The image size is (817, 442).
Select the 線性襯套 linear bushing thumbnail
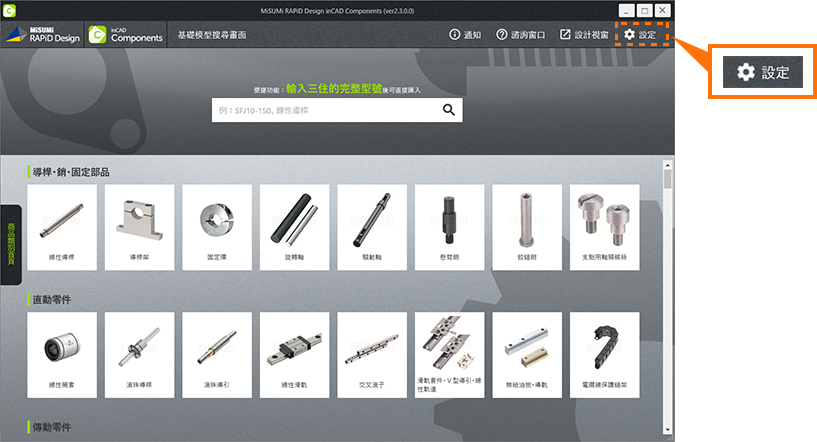tap(61, 355)
